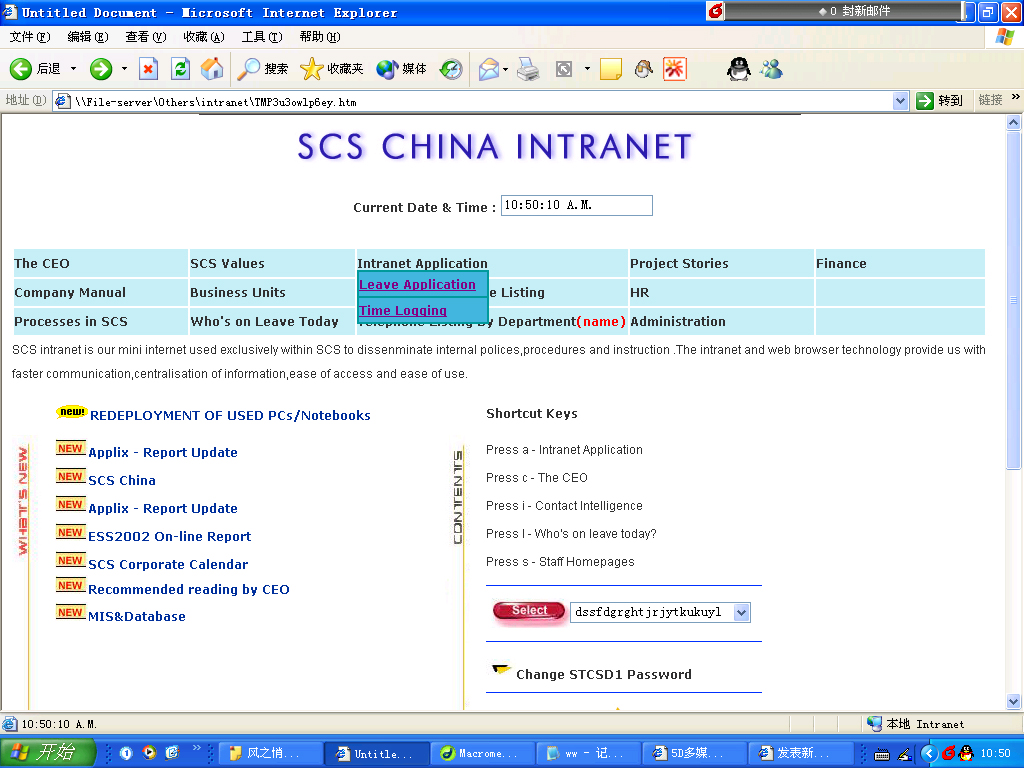Click the Print icon in the toolbar

pos(528,69)
